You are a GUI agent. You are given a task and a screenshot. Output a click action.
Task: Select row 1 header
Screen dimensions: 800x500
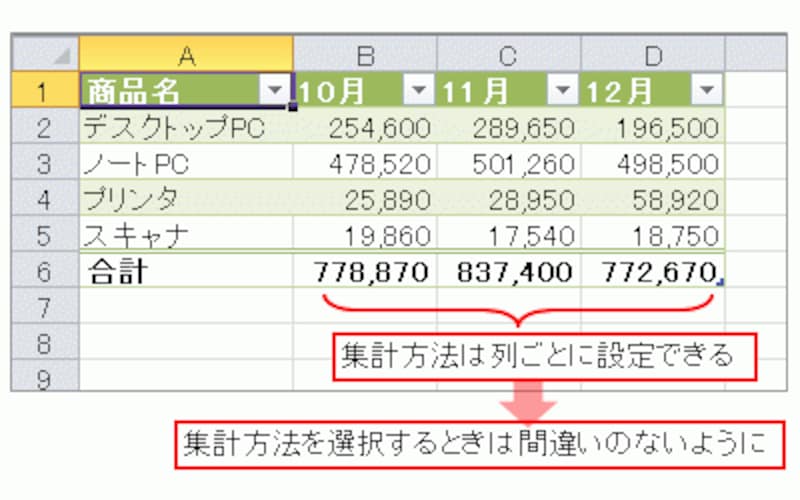(x=45, y=90)
